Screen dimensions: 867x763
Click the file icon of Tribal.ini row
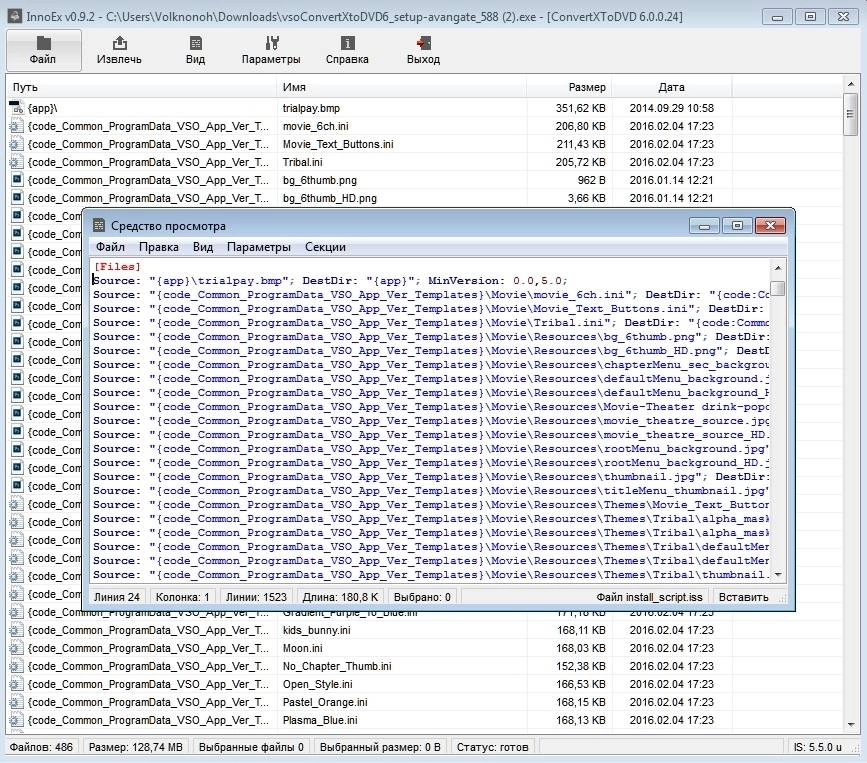[x=17, y=162]
